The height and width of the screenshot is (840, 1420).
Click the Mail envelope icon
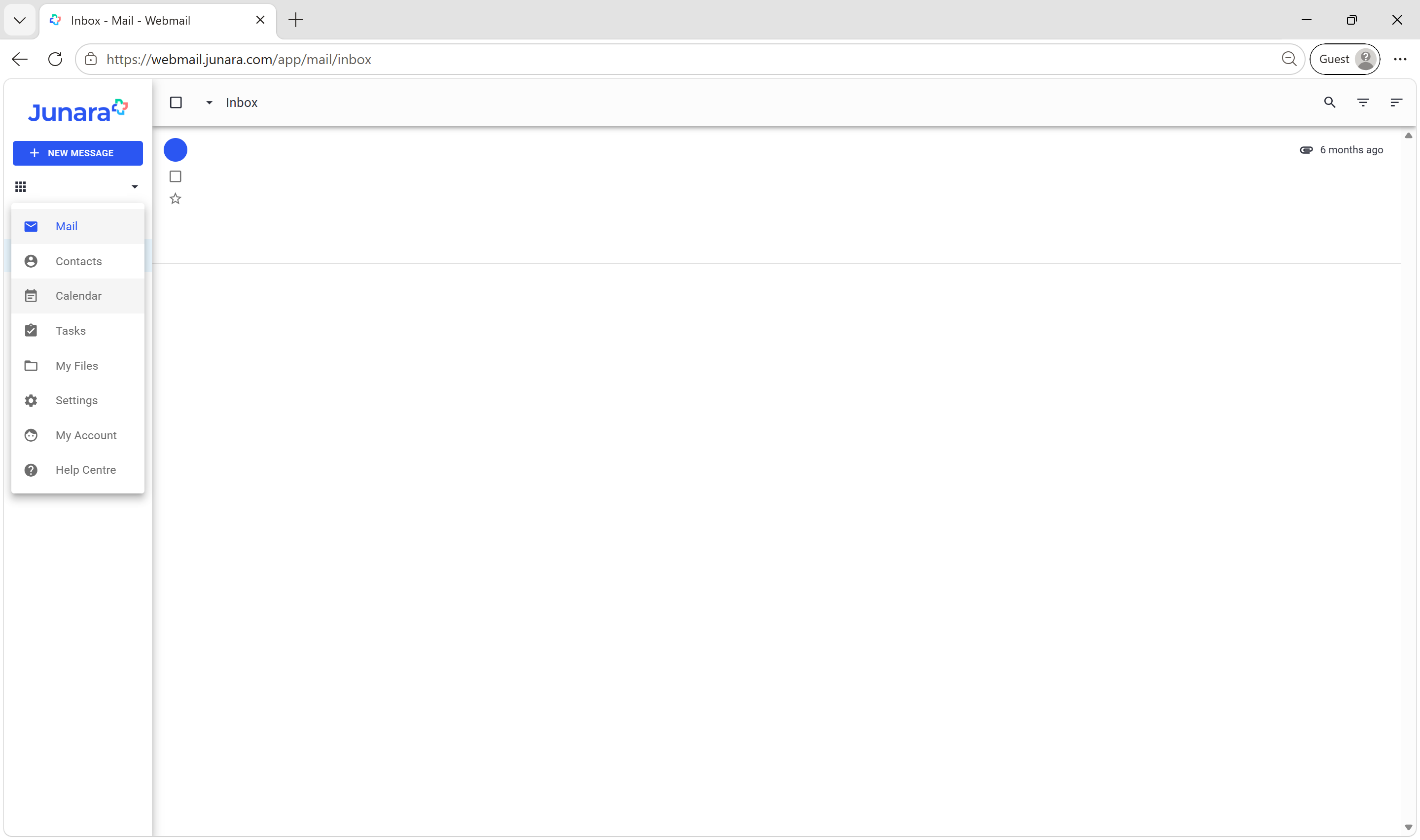(31, 226)
